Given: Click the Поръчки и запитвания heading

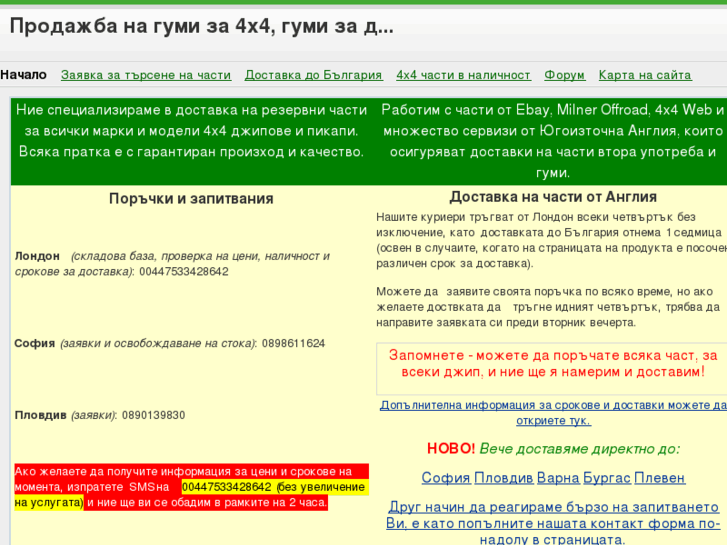Looking at the screenshot, I should click(x=191, y=199).
